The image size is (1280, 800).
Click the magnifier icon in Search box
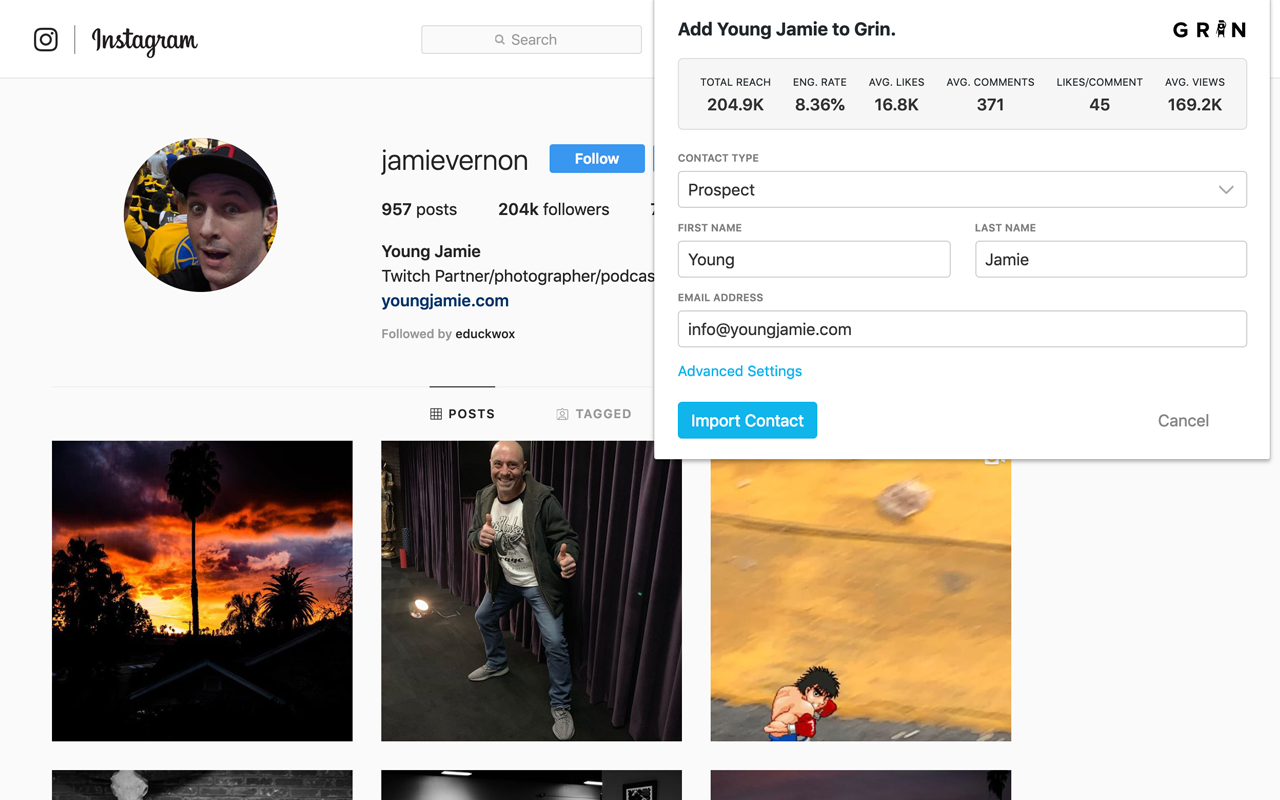tap(500, 40)
